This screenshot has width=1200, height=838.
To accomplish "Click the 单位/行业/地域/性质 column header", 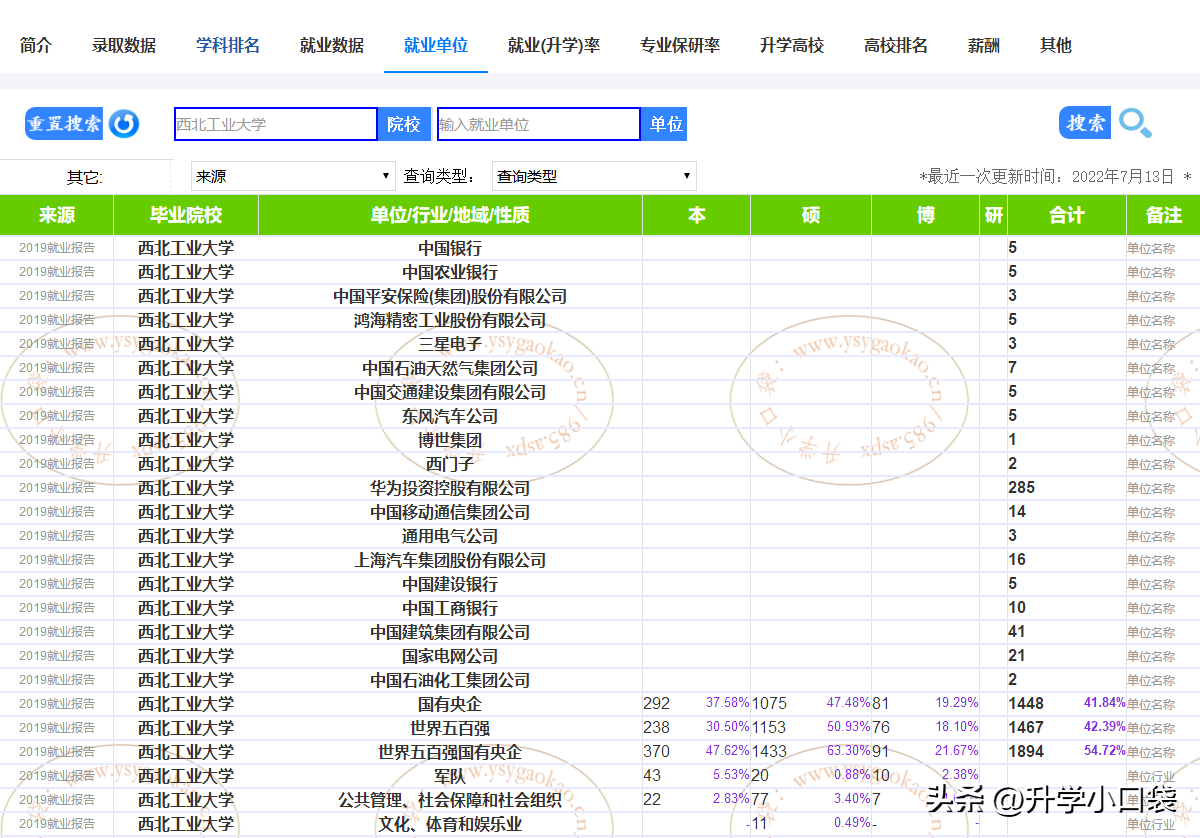I will pos(450,215).
